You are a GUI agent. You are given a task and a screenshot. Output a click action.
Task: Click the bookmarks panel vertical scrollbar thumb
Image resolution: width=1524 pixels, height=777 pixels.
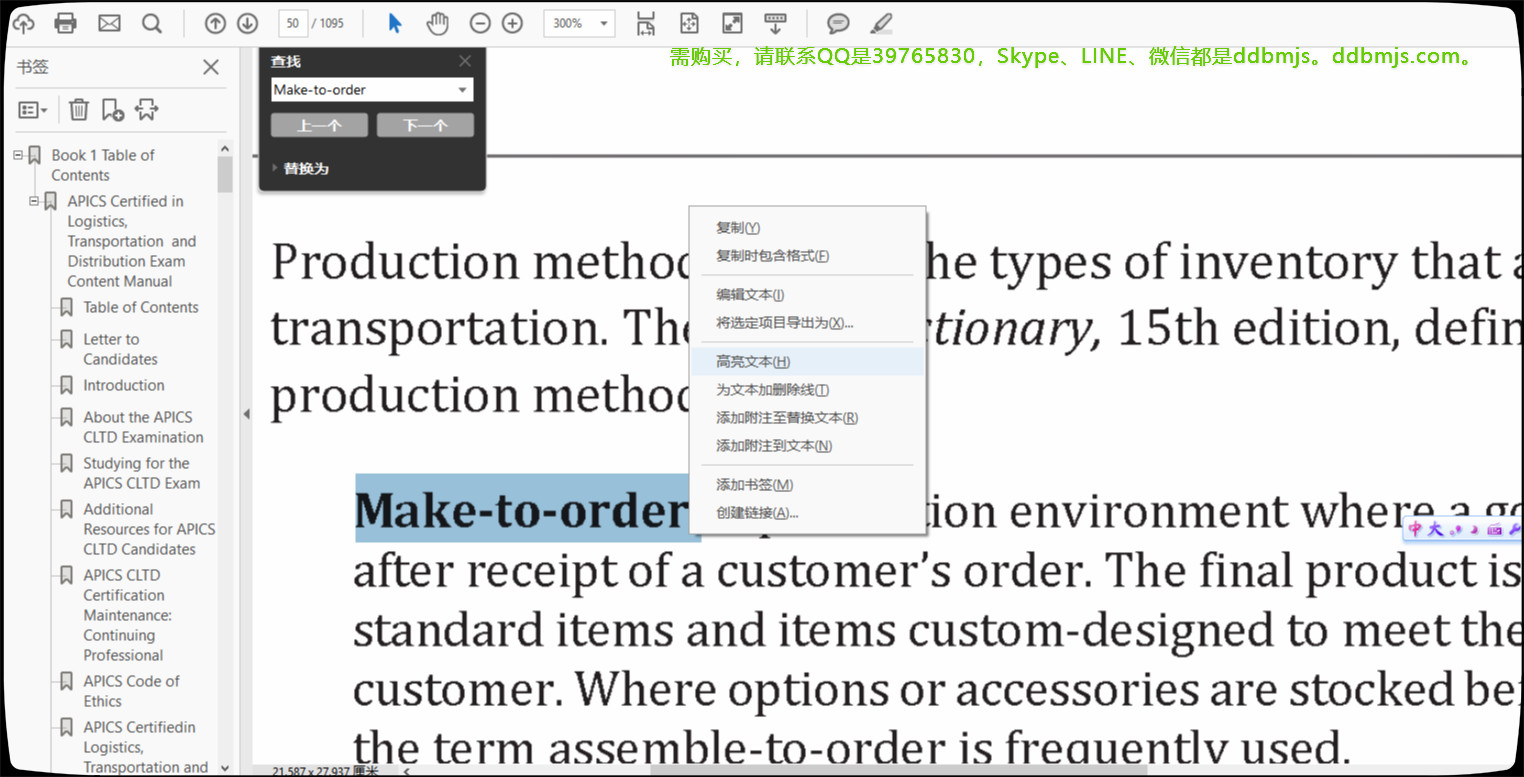[x=225, y=174]
